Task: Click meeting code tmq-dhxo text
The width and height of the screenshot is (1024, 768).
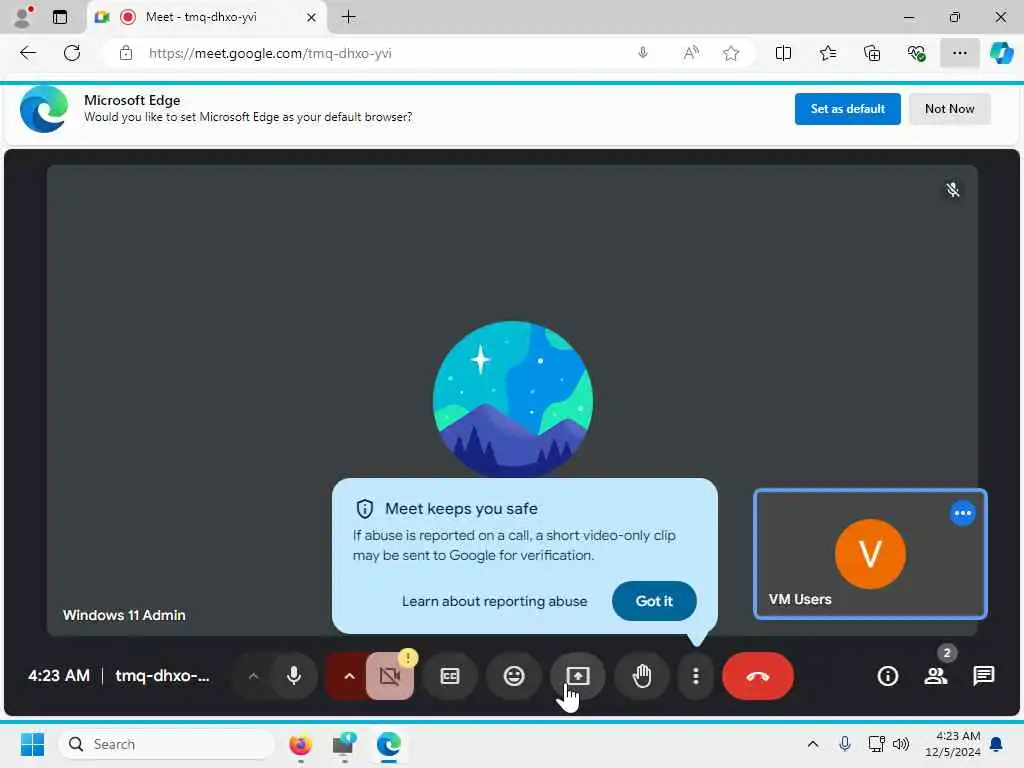Action: tap(163, 676)
